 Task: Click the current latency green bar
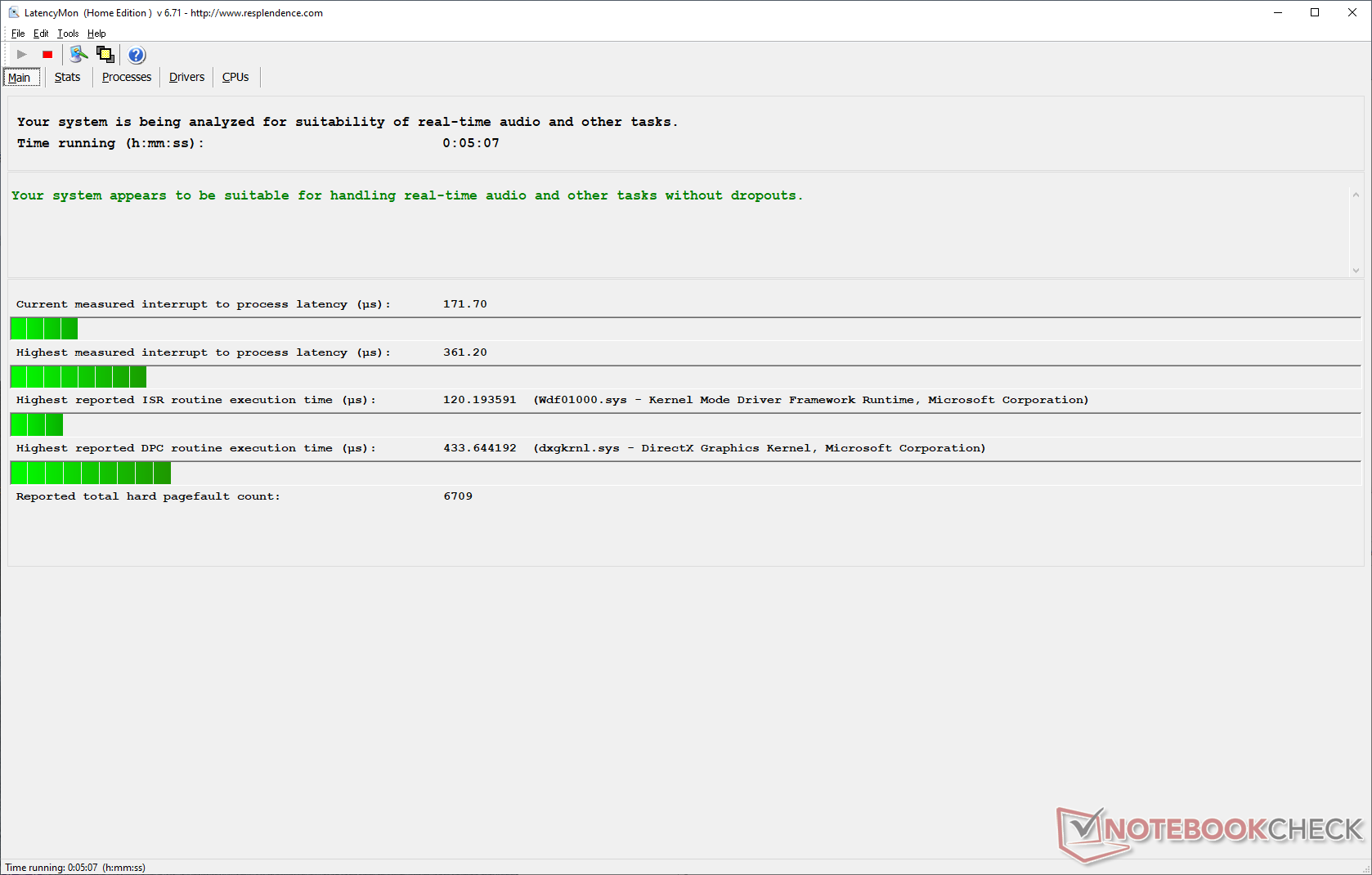[x=44, y=329]
